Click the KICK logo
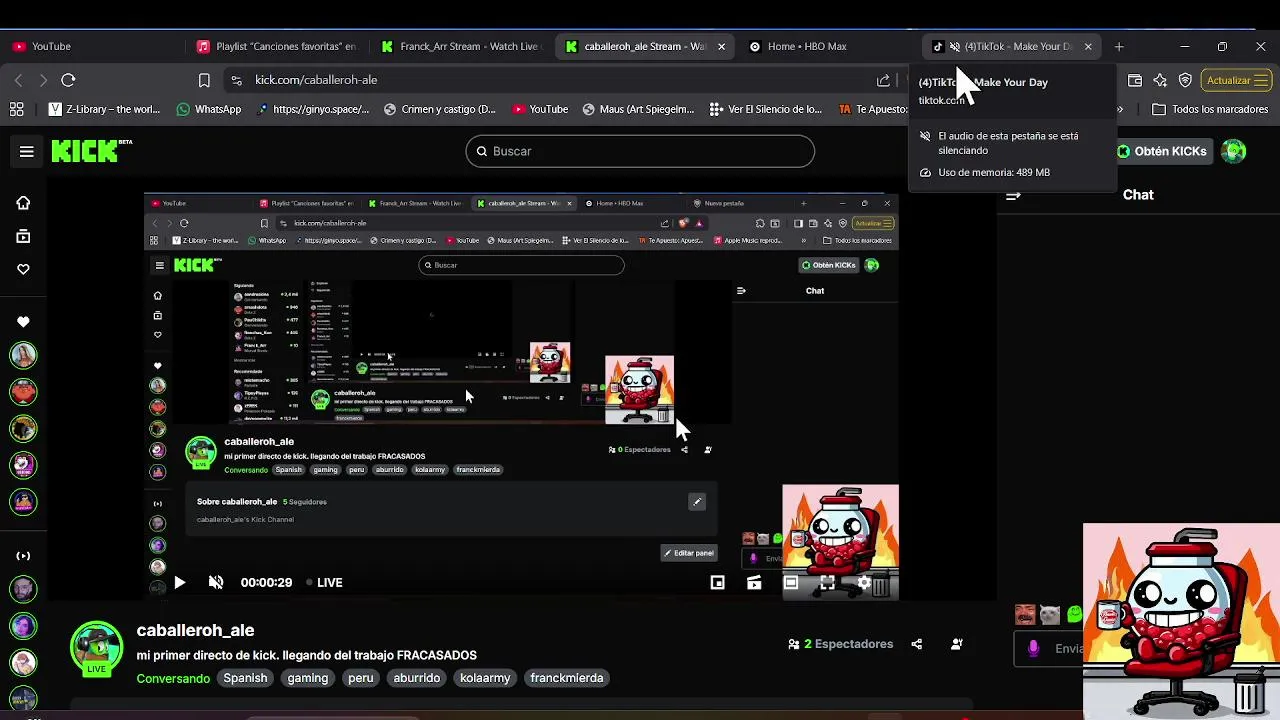Image resolution: width=1280 pixels, height=720 pixels. (91, 151)
